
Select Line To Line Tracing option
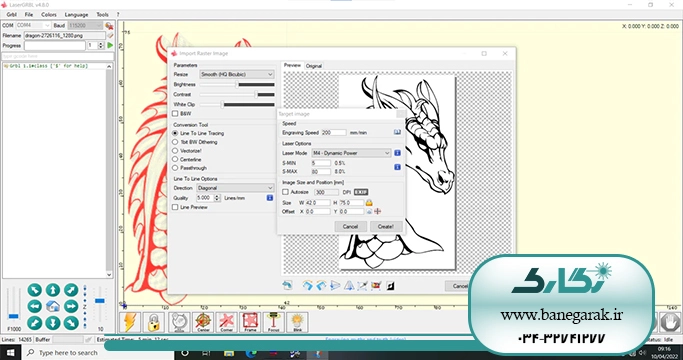tap(175, 133)
